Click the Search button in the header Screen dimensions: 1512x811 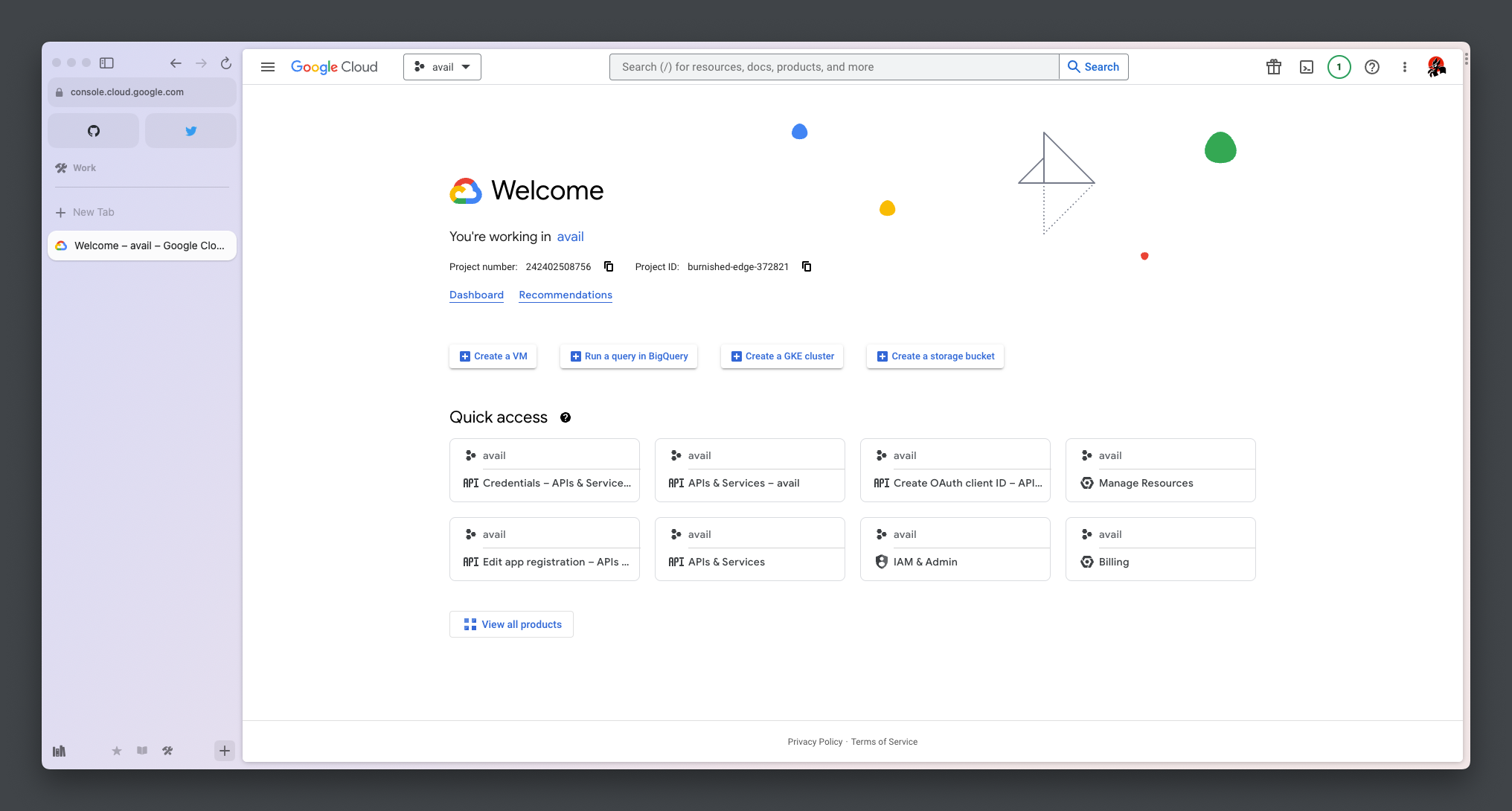[1093, 67]
